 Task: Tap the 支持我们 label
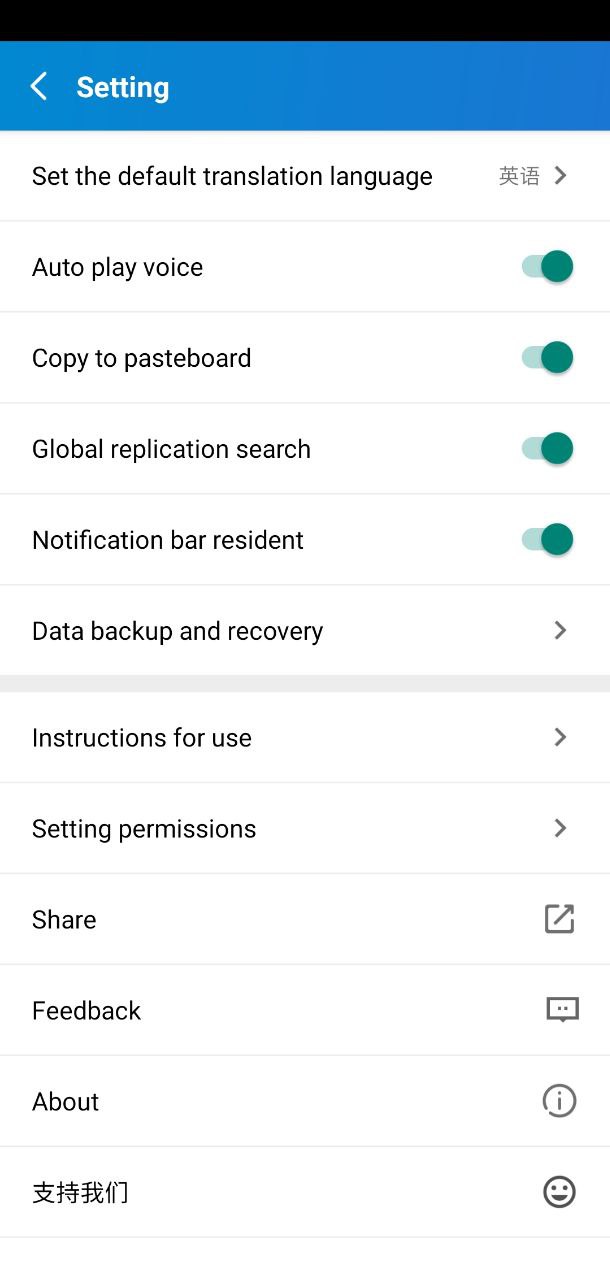pyautogui.click(x=80, y=1192)
